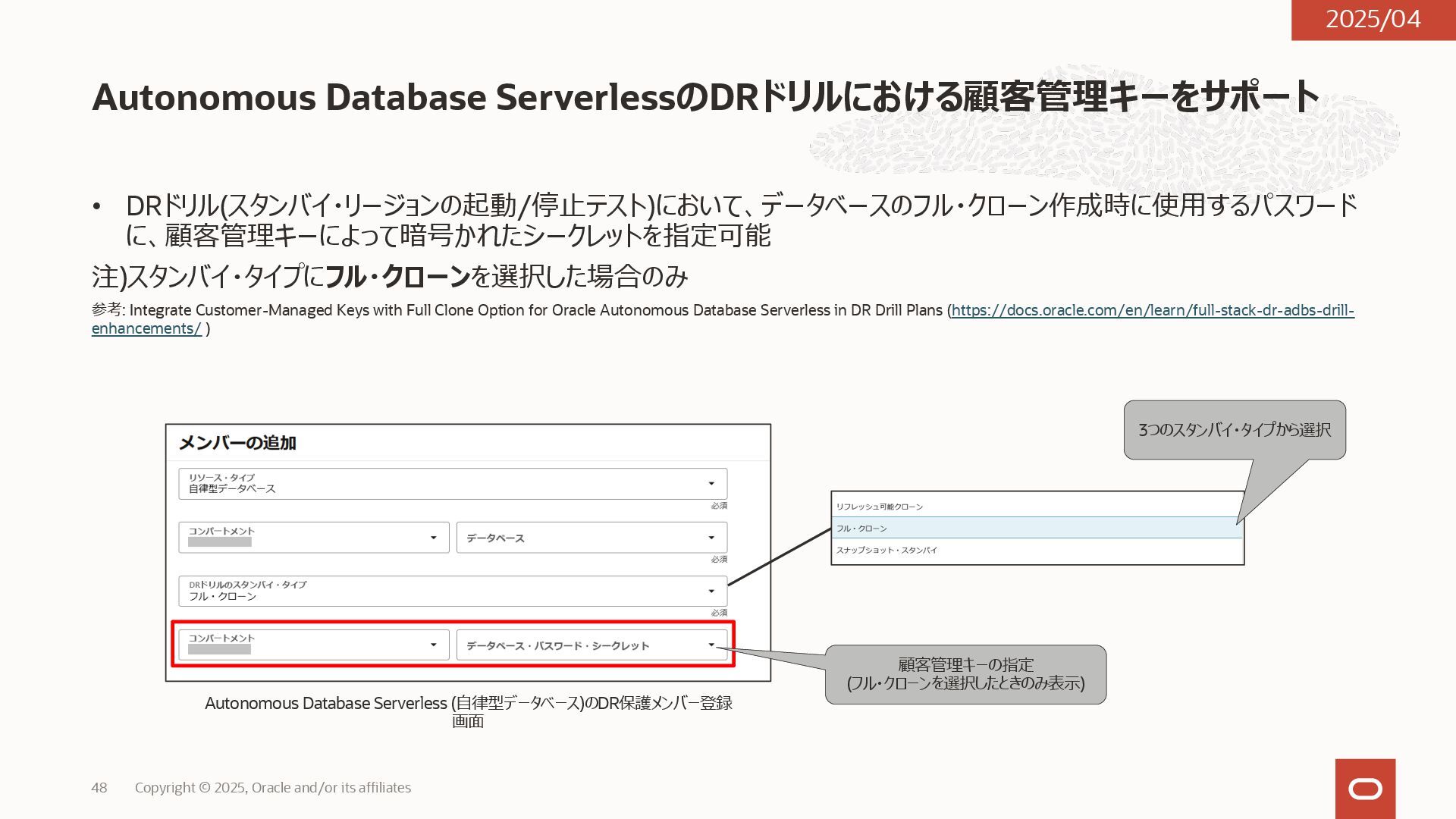Click the メンバーの追加 dialog heading
The image size is (1456, 819).
coord(237,443)
